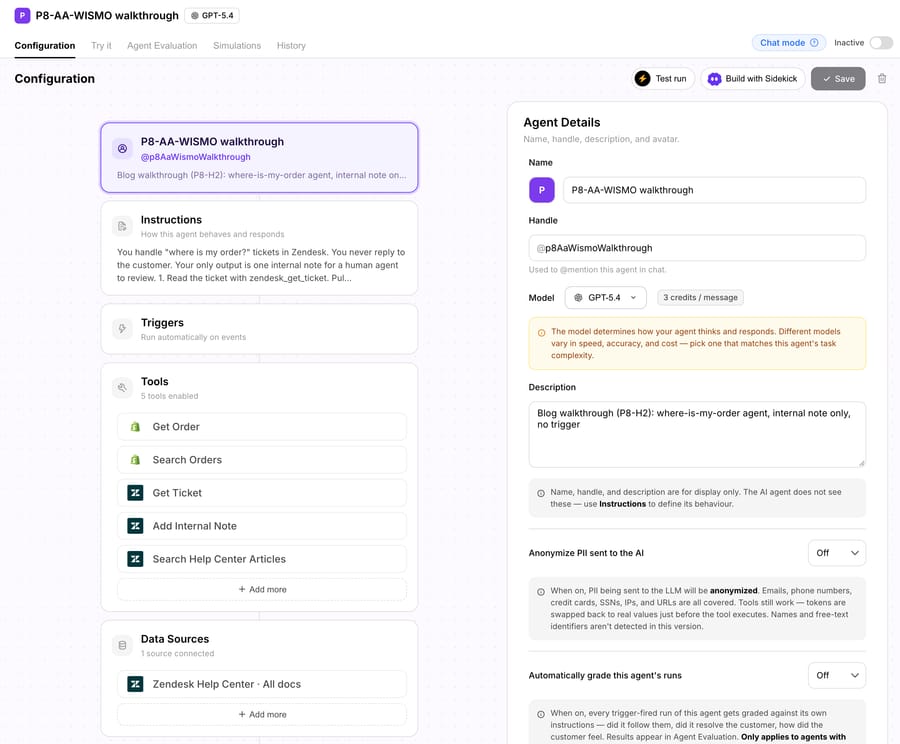The width and height of the screenshot is (900, 744).
Task: Click the '5 tools enabled' text
Action: coord(169,396)
